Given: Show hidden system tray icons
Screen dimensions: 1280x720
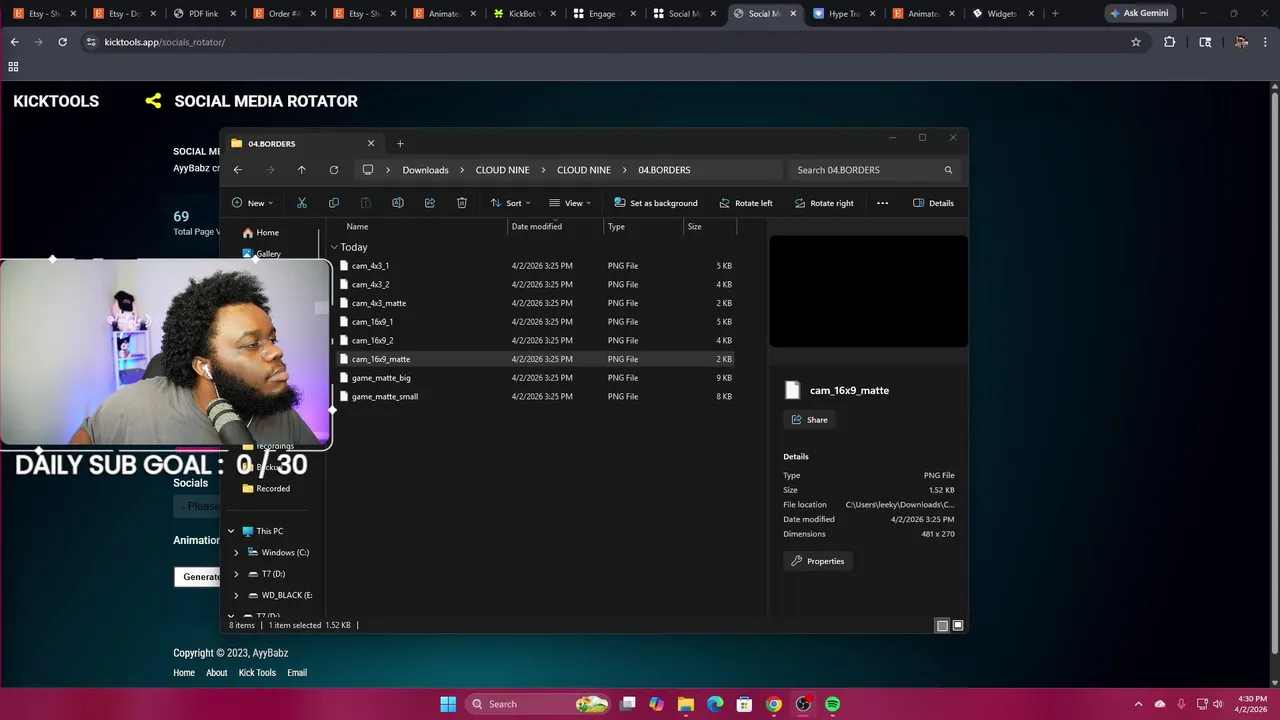Looking at the screenshot, I should pos(1138,704).
